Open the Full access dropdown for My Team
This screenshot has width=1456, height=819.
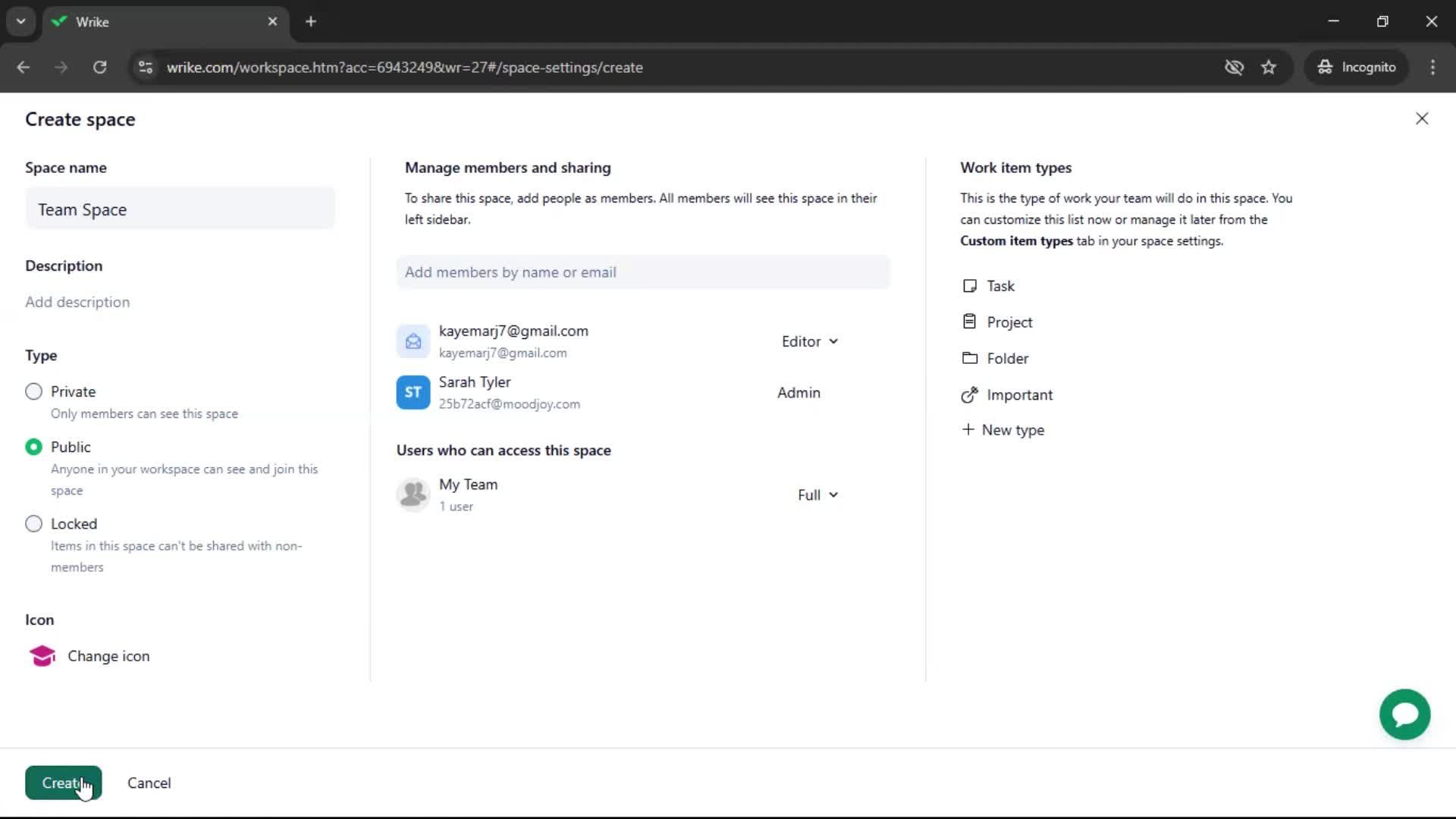pos(817,494)
